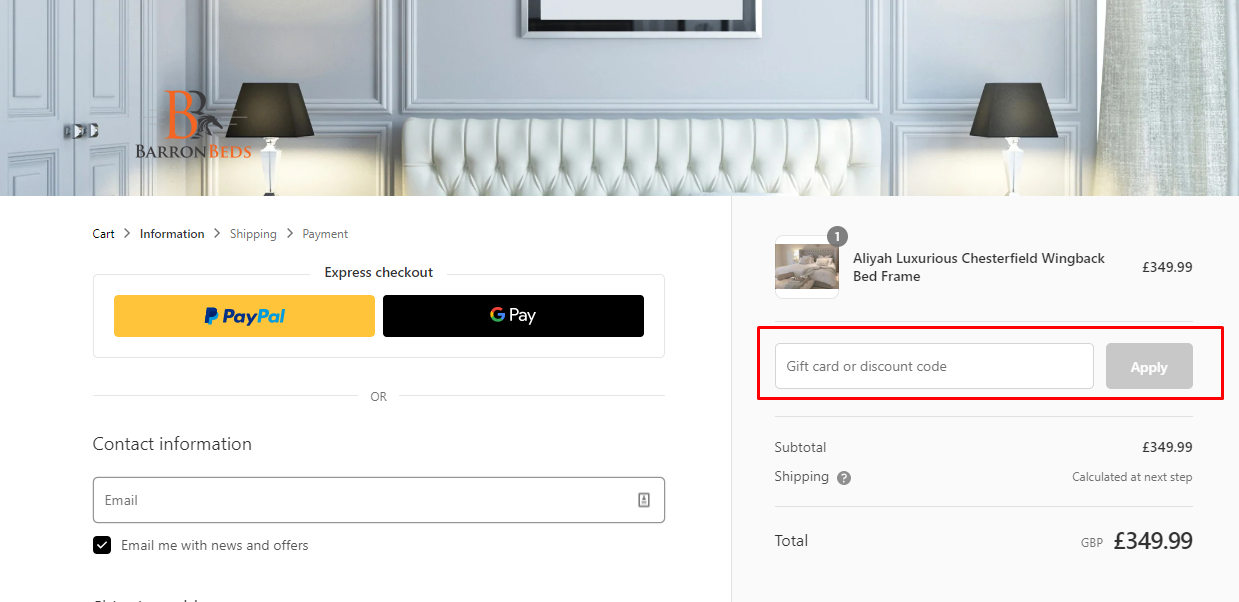
Task: Click the chevron right after Cart breadcrumb
Action: tap(127, 234)
